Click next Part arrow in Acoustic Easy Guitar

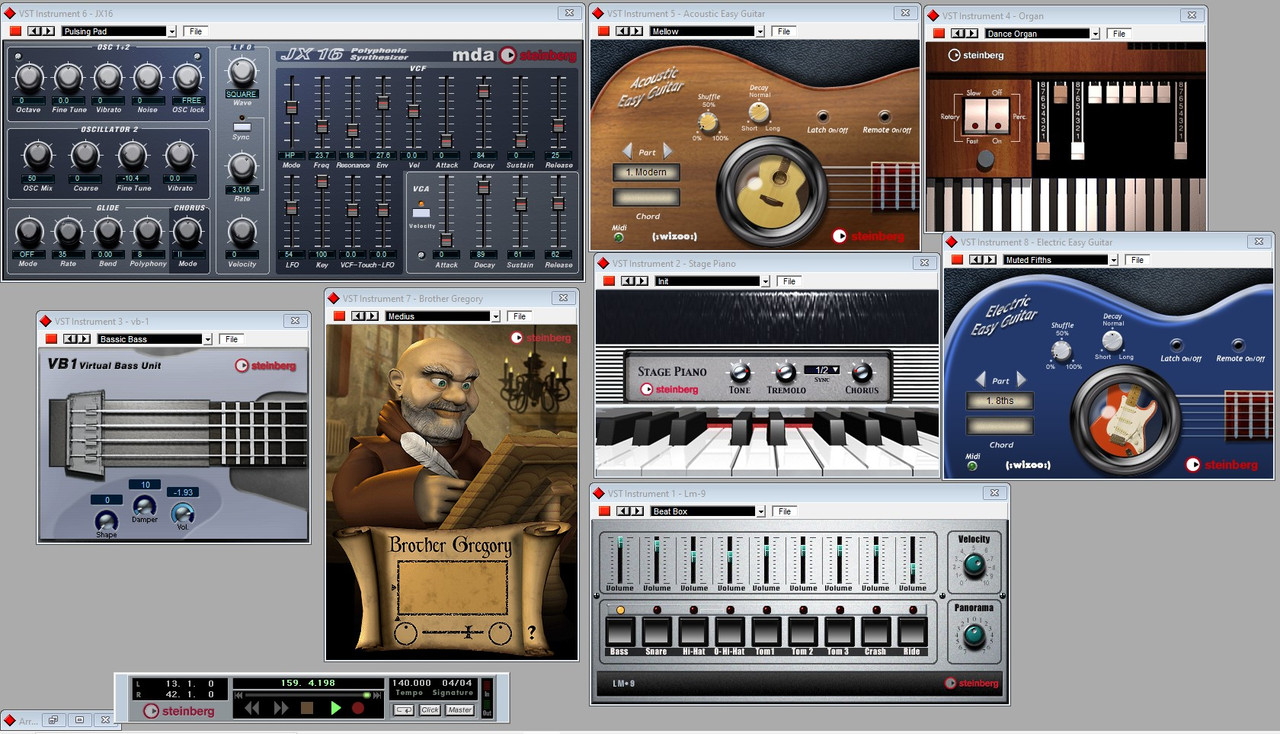tap(667, 152)
